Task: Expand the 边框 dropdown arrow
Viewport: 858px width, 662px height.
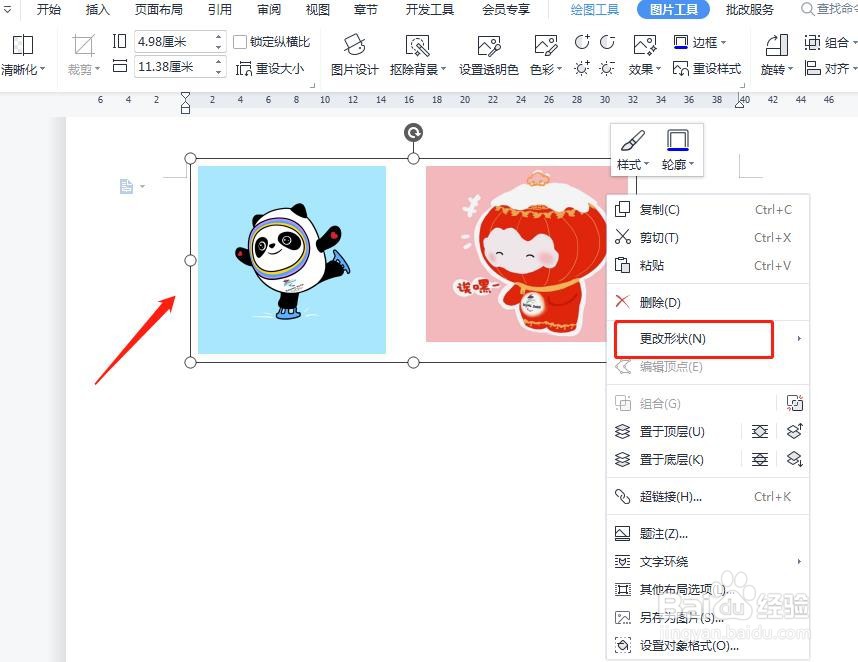Action: [723, 43]
